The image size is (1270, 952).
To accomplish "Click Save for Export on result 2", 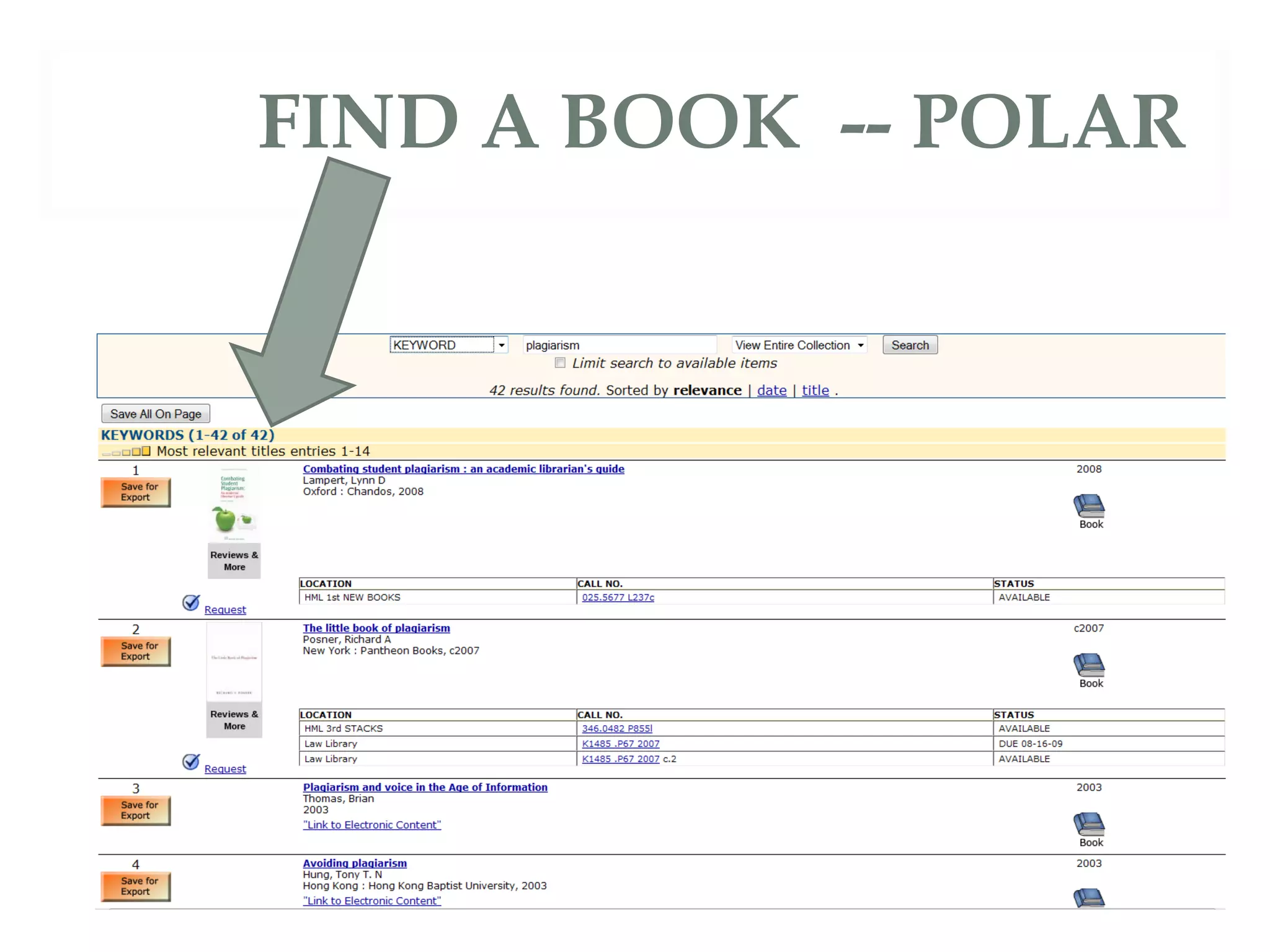I will click(136, 651).
